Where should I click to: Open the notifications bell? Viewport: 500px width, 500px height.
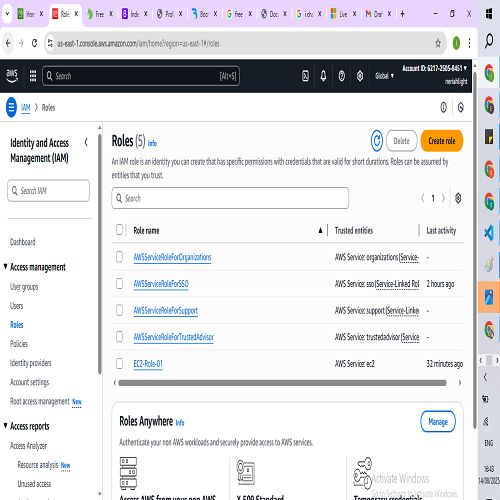[323, 76]
